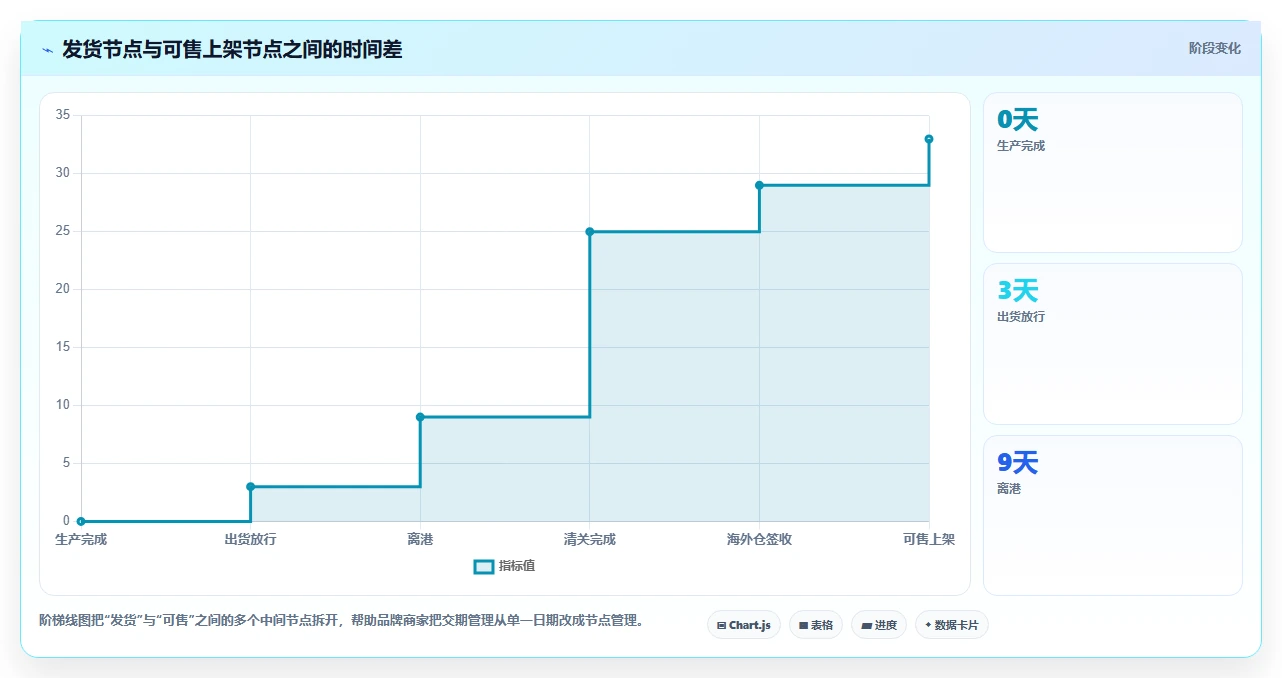Click the data point at 可售上架
The width and height of the screenshot is (1282, 678).
pyautogui.click(x=929, y=139)
